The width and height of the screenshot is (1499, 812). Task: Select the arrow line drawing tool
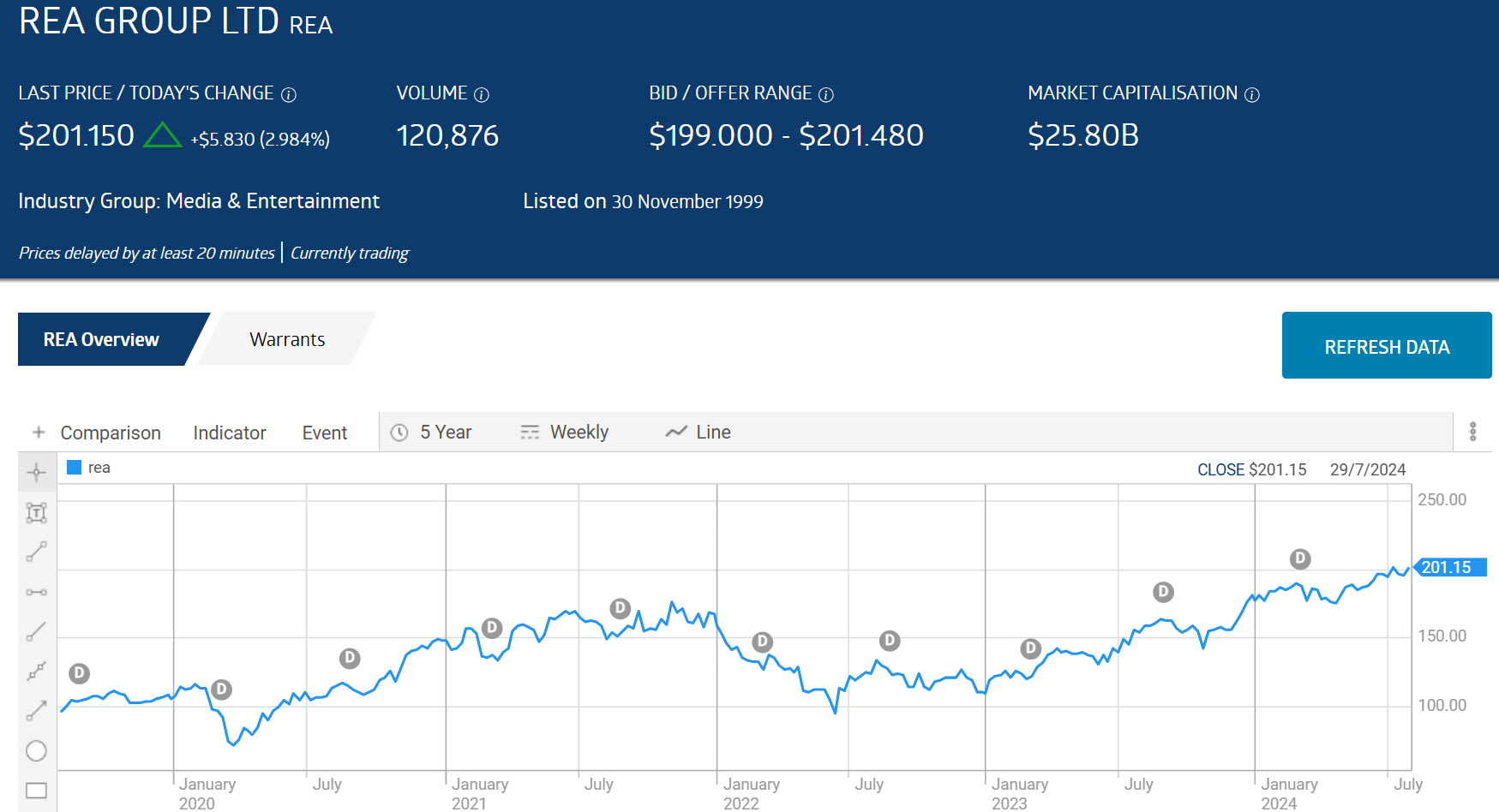point(36,710)
